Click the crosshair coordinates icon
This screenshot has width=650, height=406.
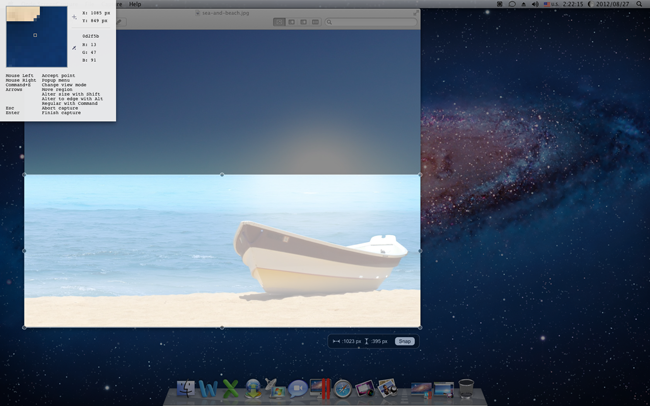75,17
